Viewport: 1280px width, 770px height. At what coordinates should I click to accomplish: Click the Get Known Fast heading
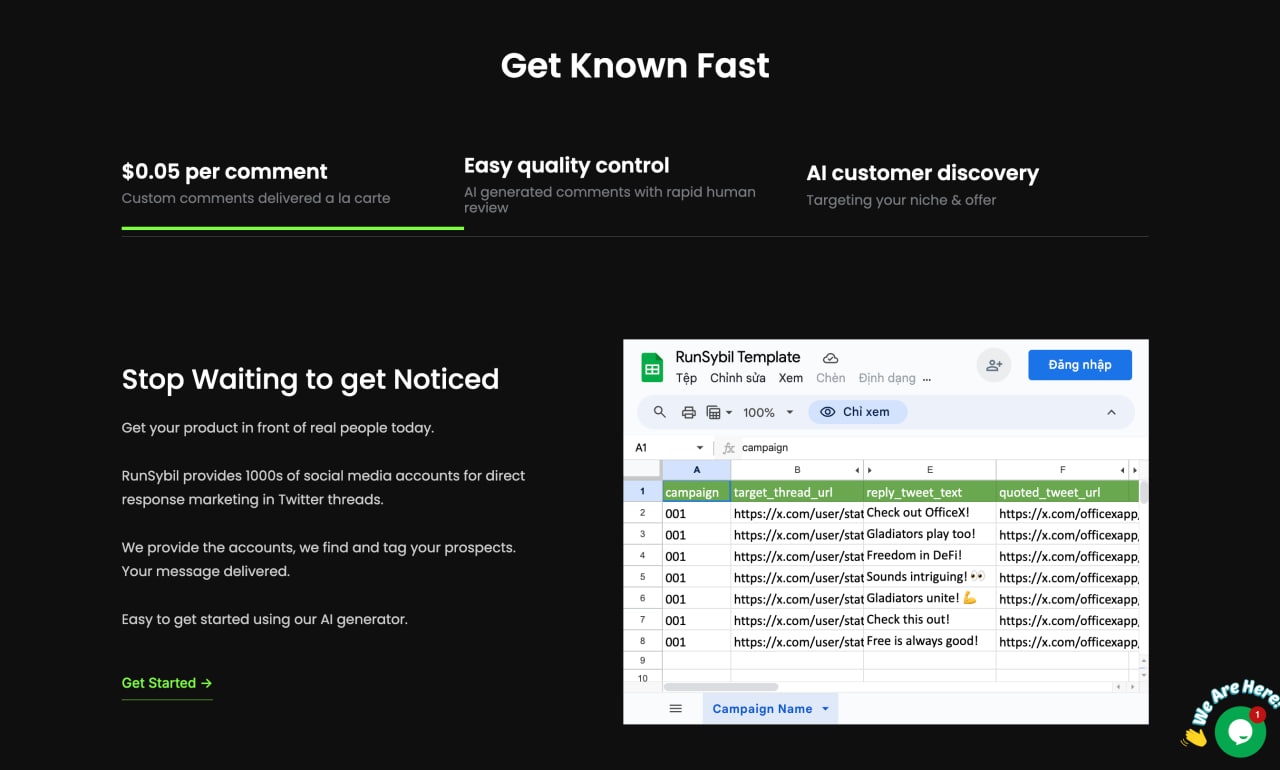[635, 65]
